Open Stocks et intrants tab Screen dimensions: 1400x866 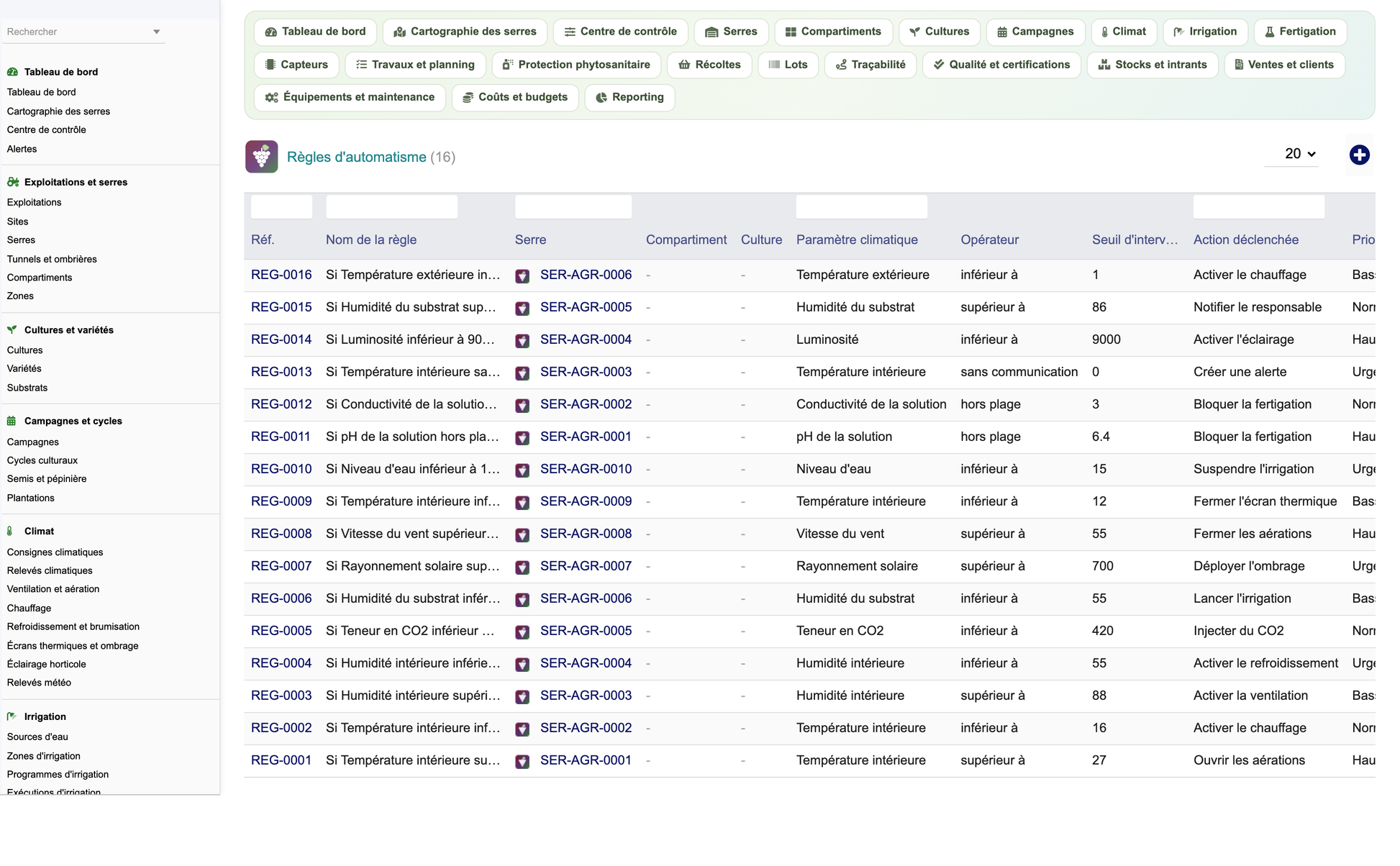coord(1153,65)
